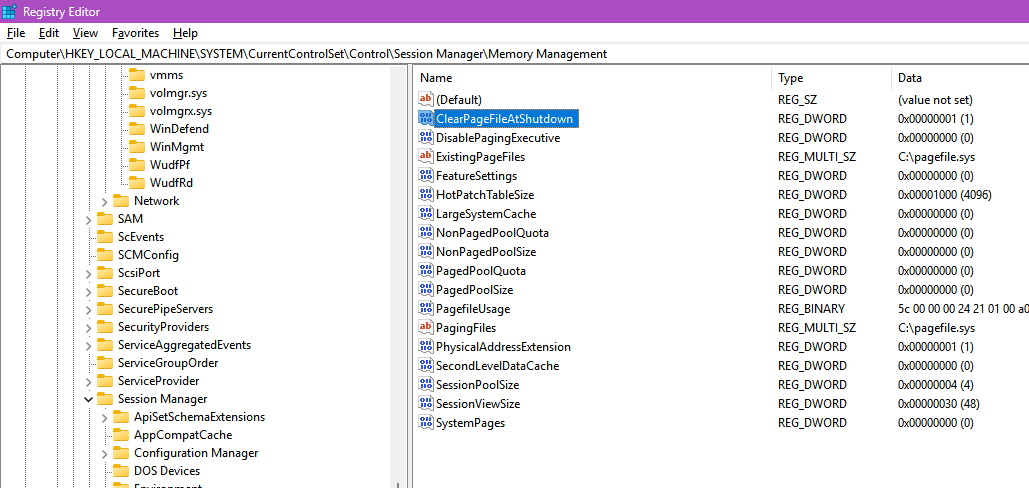1029x488 pixels.
Task: Click the PagingFiles string value icon
Action: tap(427, 327)
